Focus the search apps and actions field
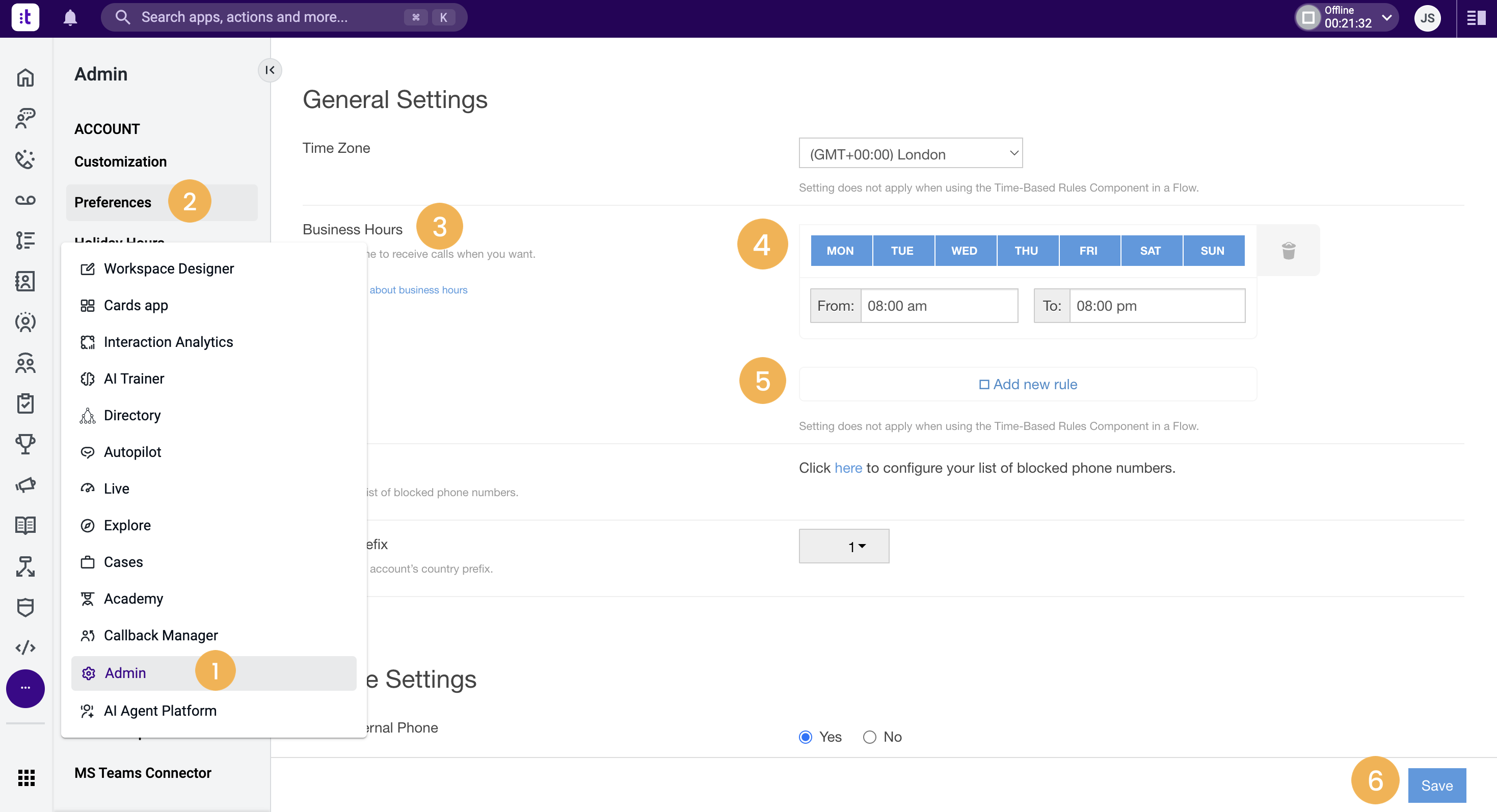Image resolution: width=1497 pixels, height=812 pixels. [284, 17]
